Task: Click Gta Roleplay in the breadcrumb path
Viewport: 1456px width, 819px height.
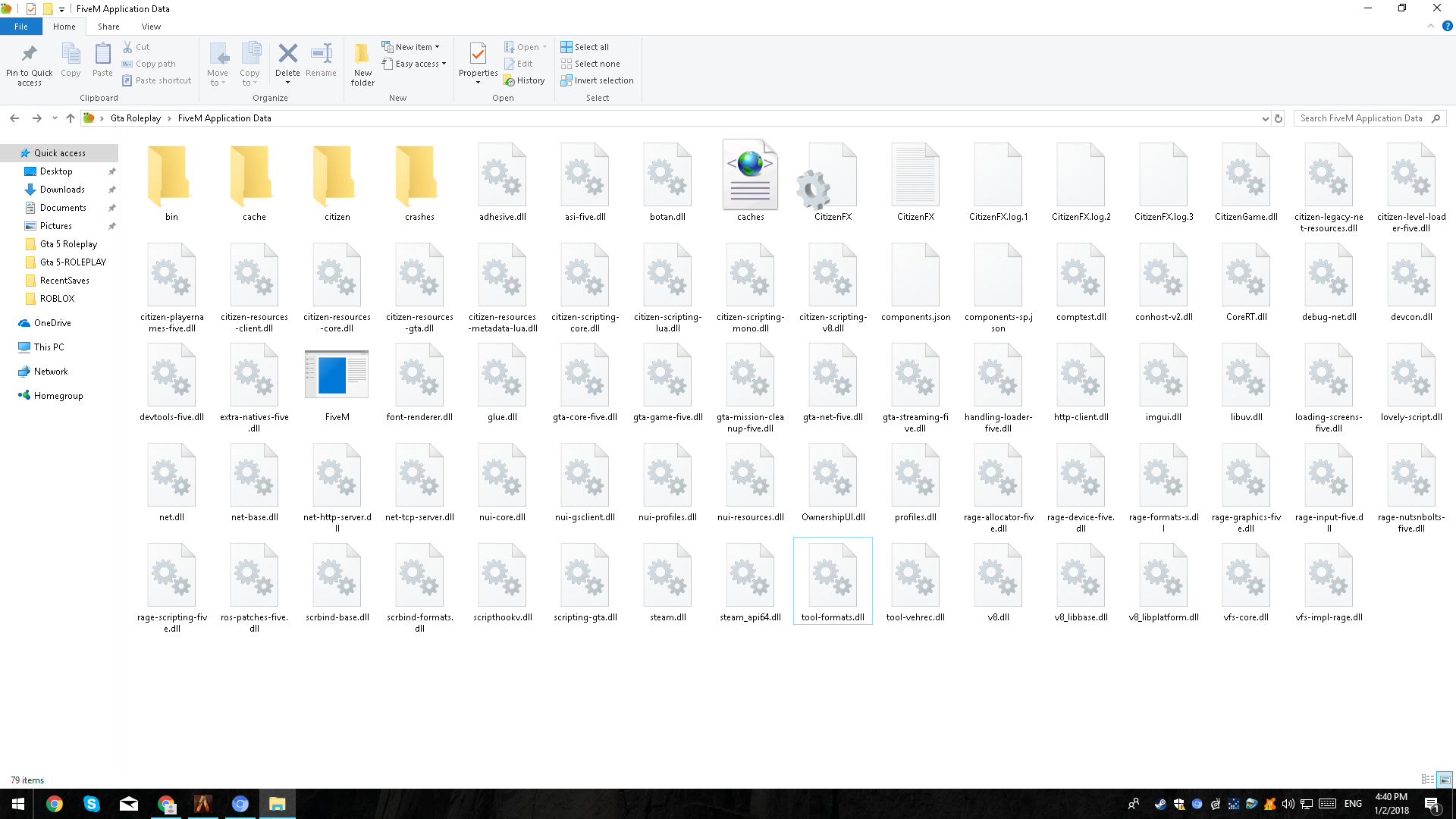Action: click(136, 118)
